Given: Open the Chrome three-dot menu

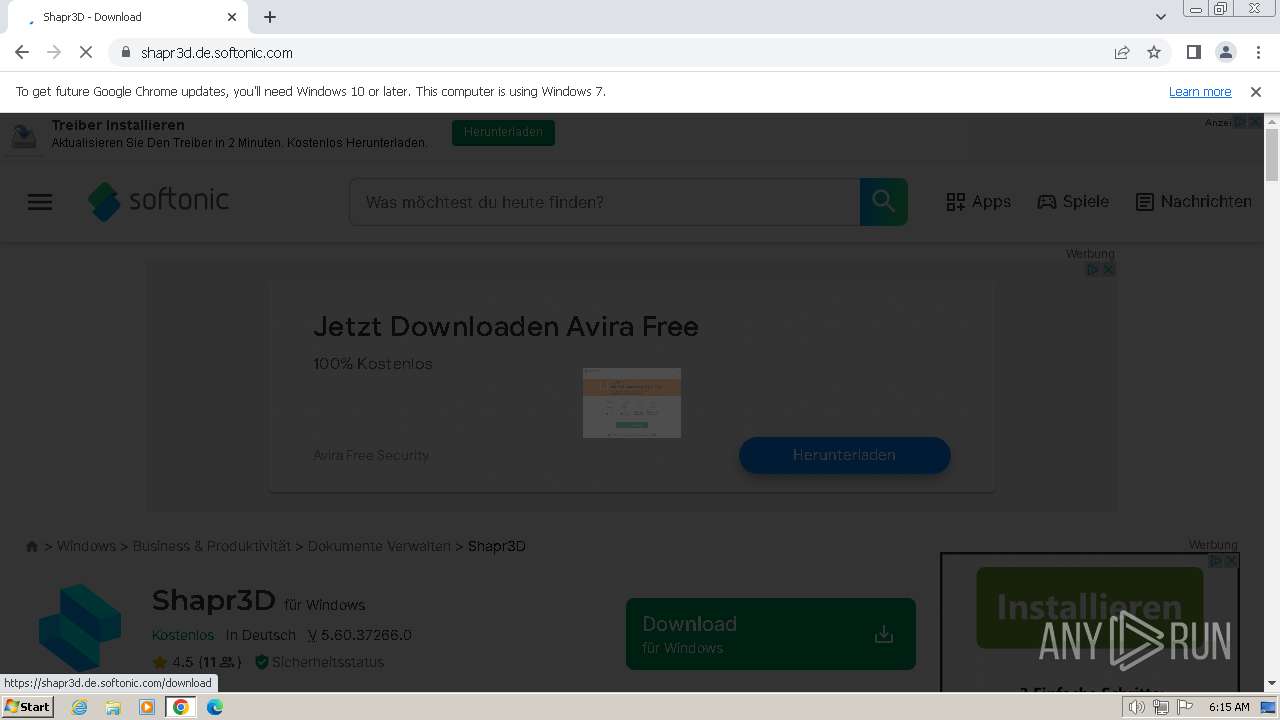Looking at the screenshot, I should pyautogui.click(x=1257, y=52).
